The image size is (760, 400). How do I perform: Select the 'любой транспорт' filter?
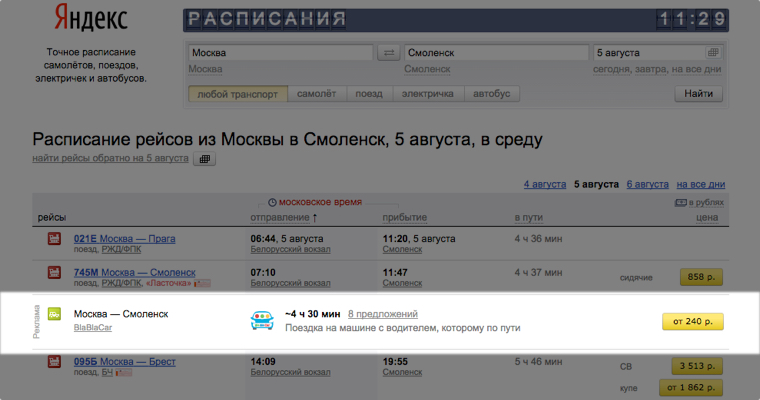238,94
